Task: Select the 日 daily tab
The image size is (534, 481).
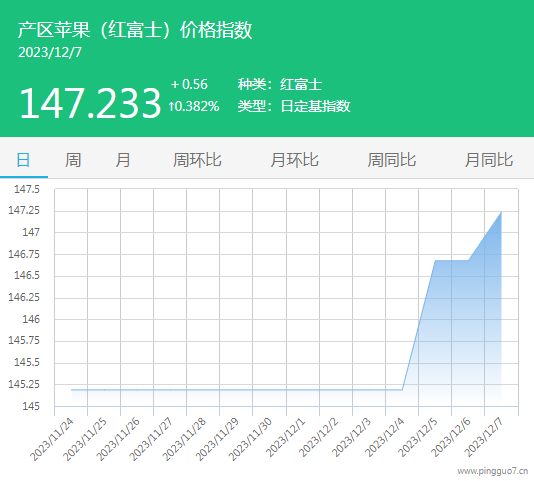Action: coord(23,160)
